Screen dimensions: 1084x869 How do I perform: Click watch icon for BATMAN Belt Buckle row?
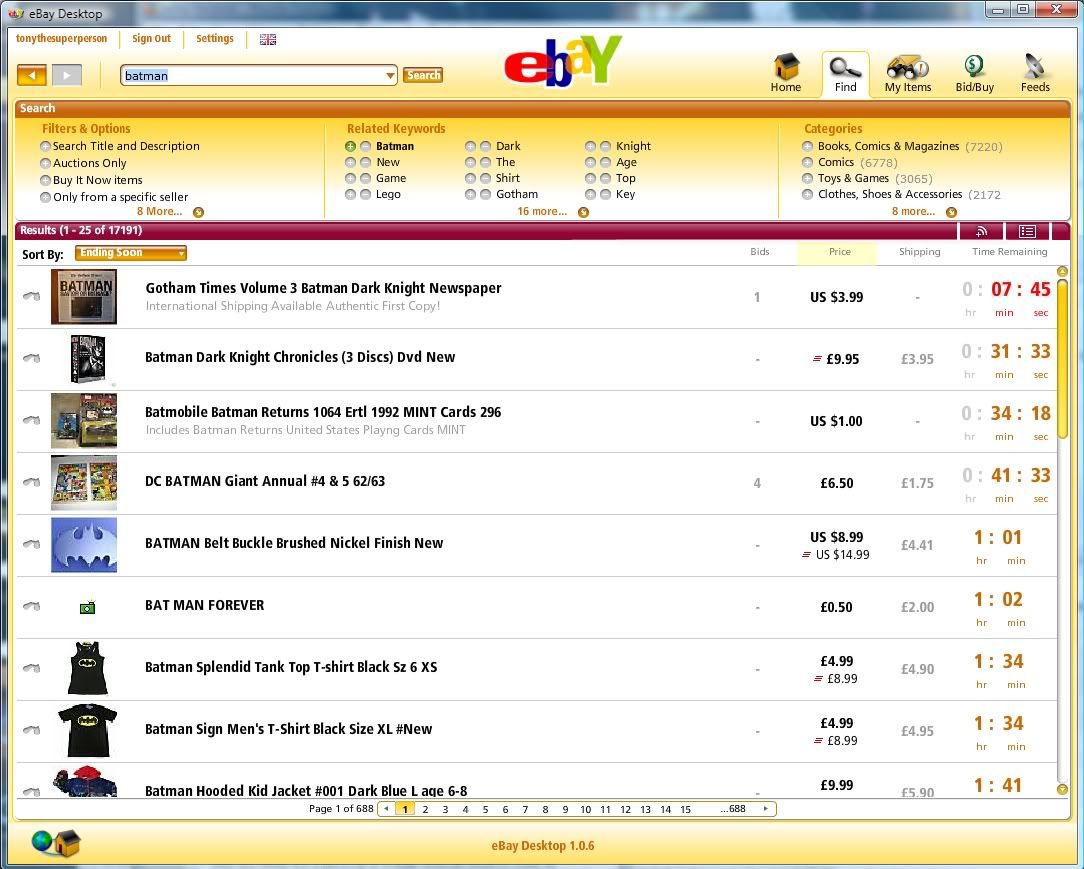(31, 544)
